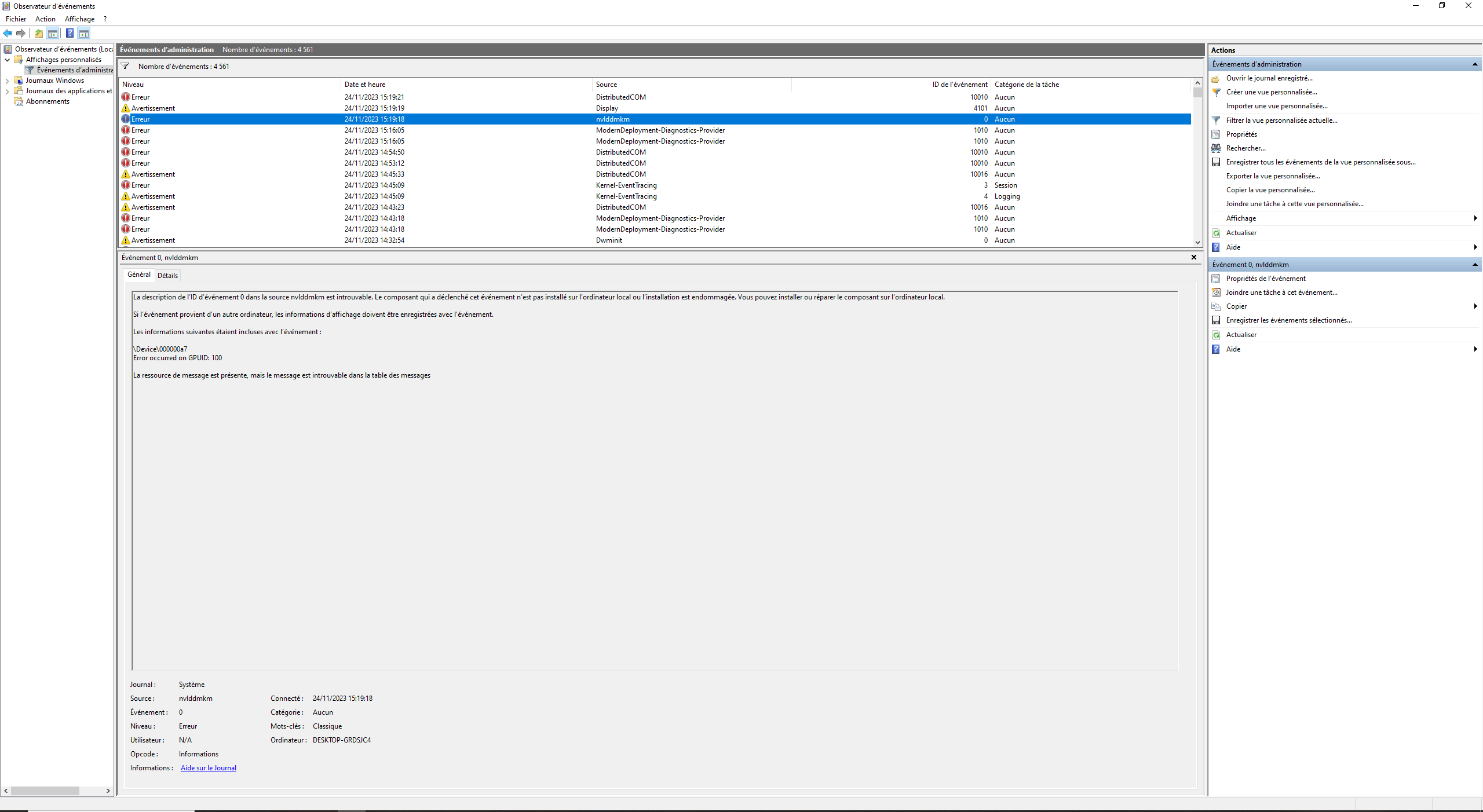Click the green Actualiser icon under Événements d'administration
Screen dimensions: 1483x812
[1216, 233]
